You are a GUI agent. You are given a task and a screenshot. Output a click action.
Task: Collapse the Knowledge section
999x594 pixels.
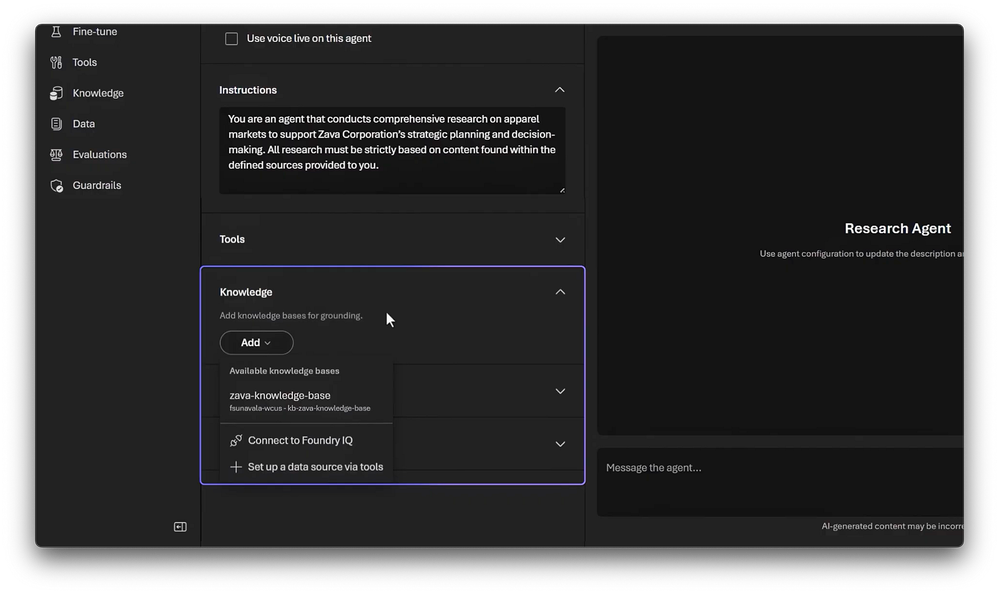tap(560, 292)
